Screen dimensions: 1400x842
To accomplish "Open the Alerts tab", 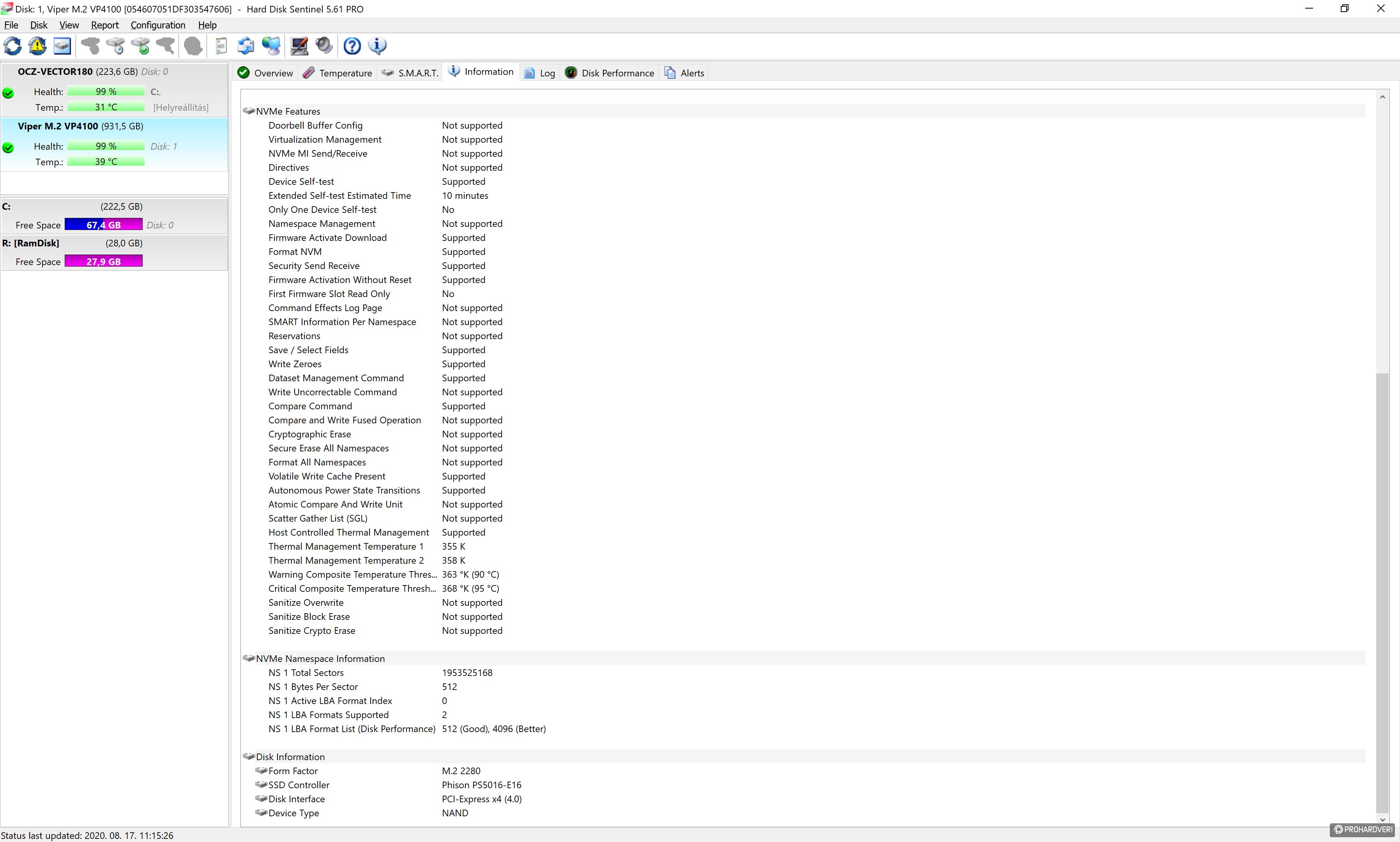I will pyautogui.click(x=685, y=73).
